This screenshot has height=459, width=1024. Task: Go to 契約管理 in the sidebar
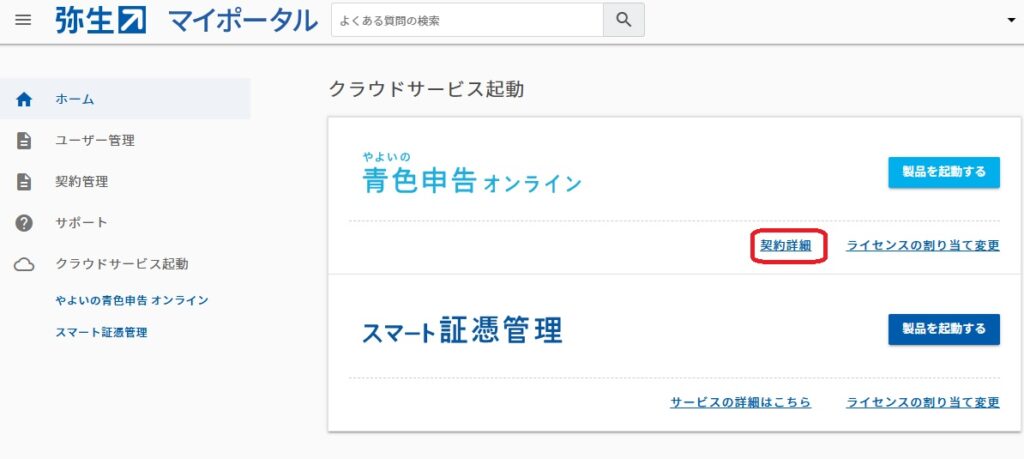tap(82, 182)
